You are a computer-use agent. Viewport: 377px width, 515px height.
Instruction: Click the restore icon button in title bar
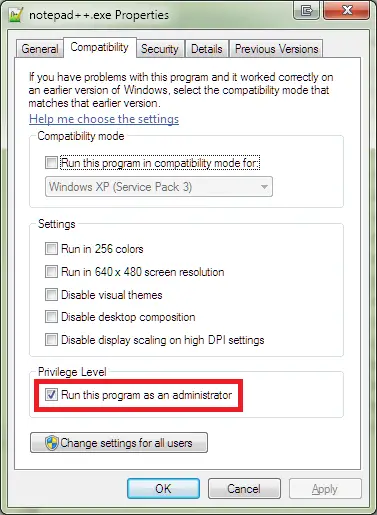[x=306, y=11]
